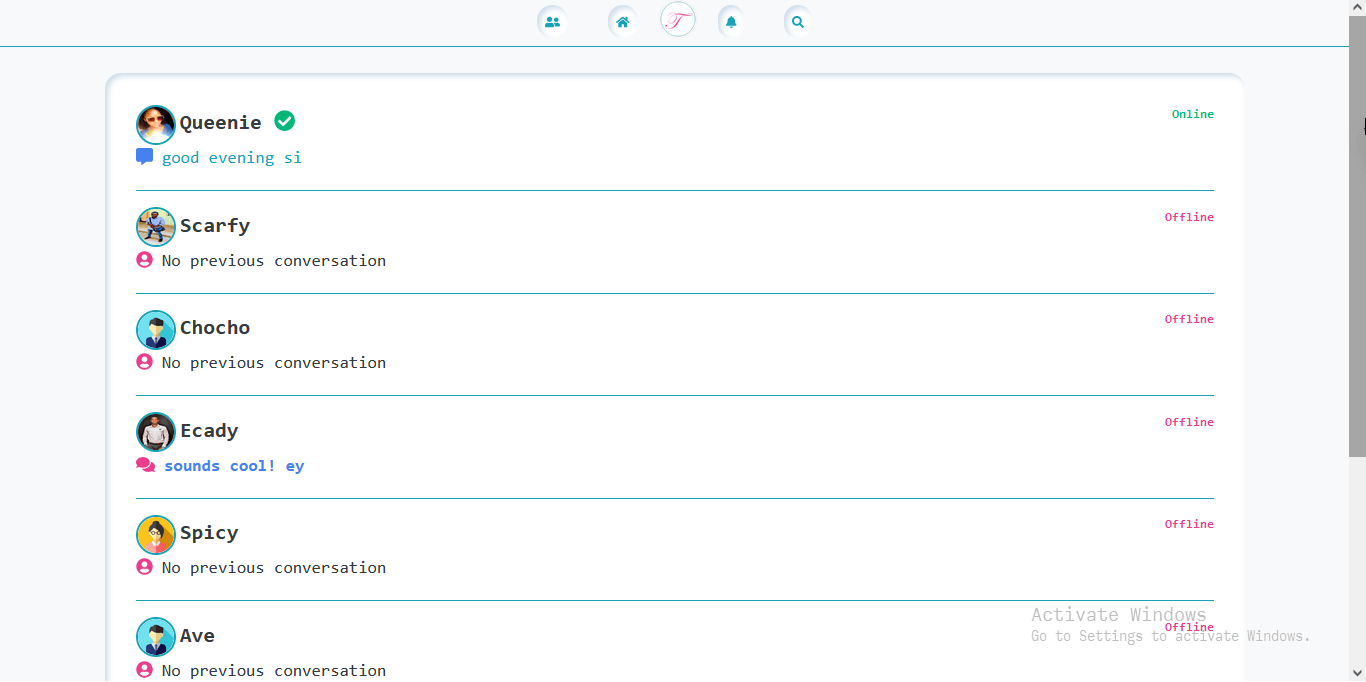The width and height of the screenshot is (1366, 682).
Task: Click the vertical page scrollbar
Action: [1357, 240]
